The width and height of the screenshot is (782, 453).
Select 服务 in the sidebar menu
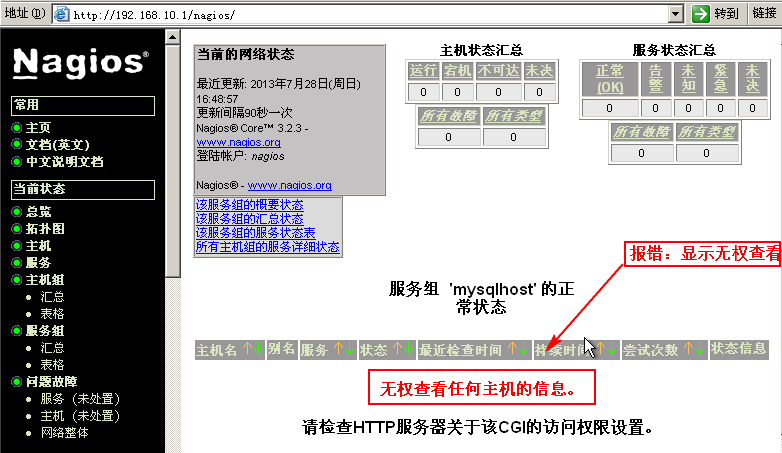pyautogui.click(x=38, y=262)
